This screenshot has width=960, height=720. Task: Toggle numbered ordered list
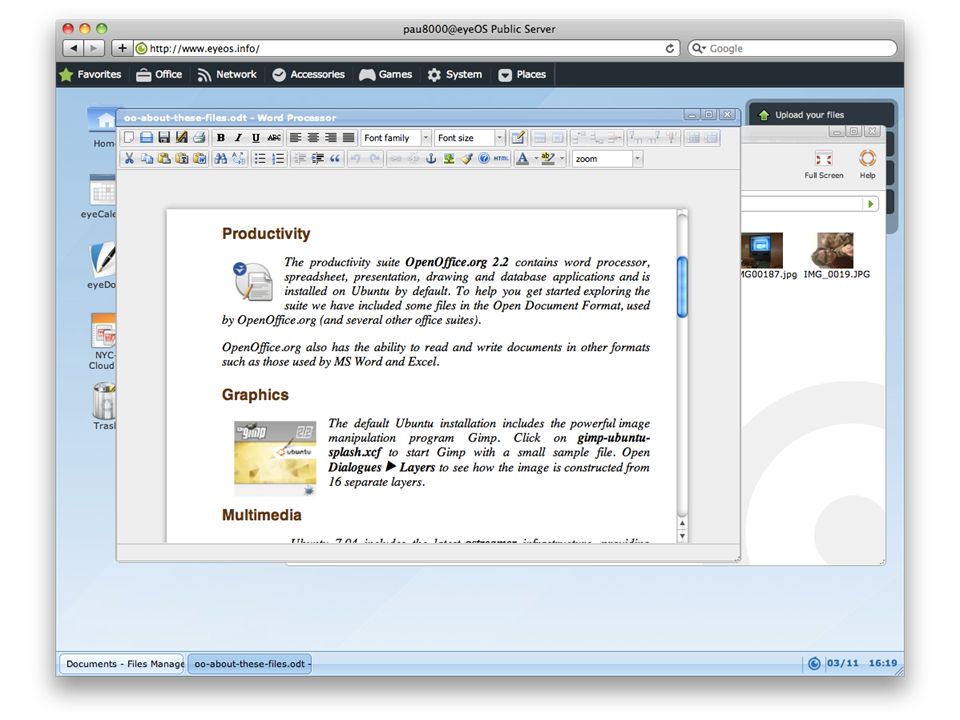(278, 159)
